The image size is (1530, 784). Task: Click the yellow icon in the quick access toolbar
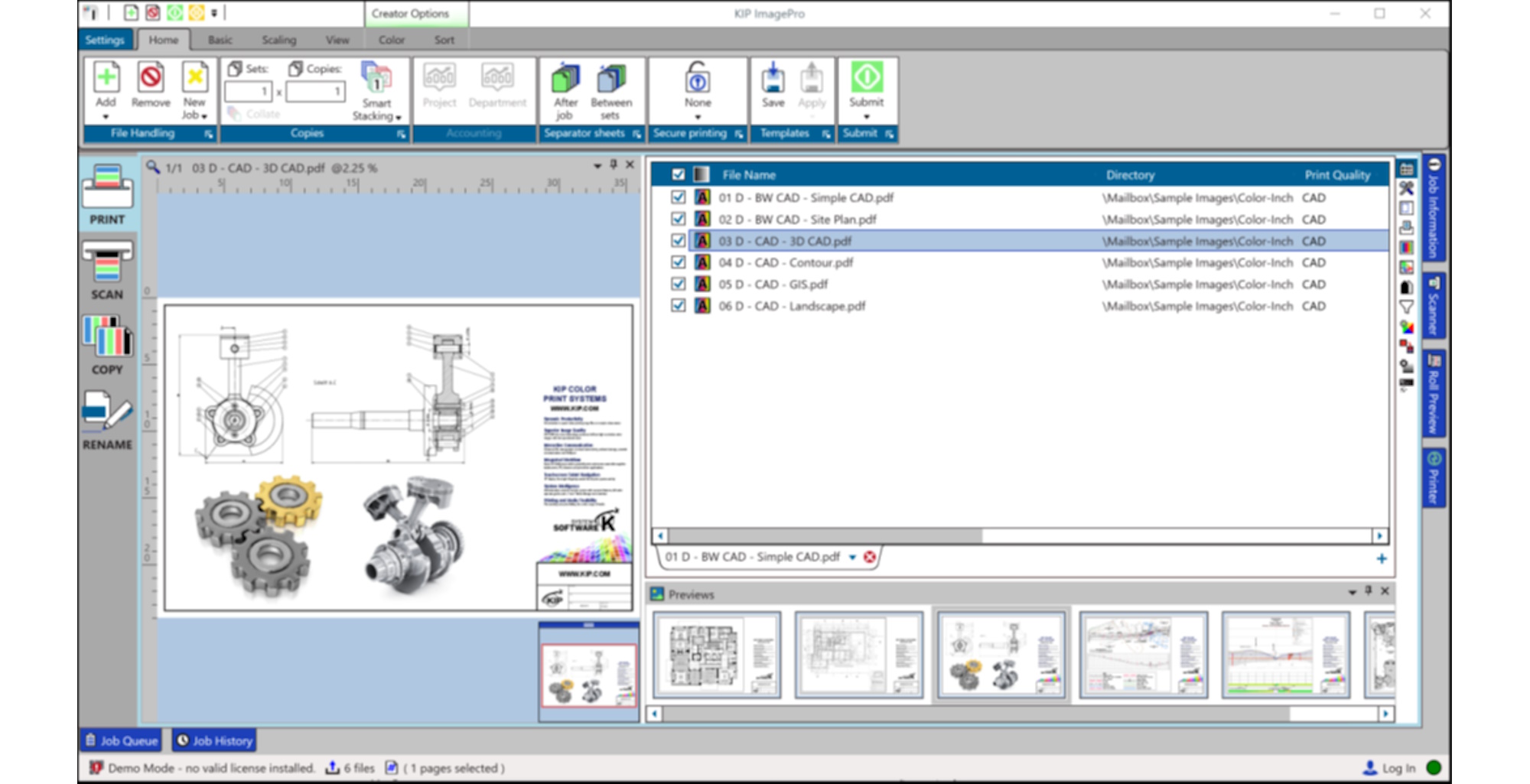pos(197,13)
